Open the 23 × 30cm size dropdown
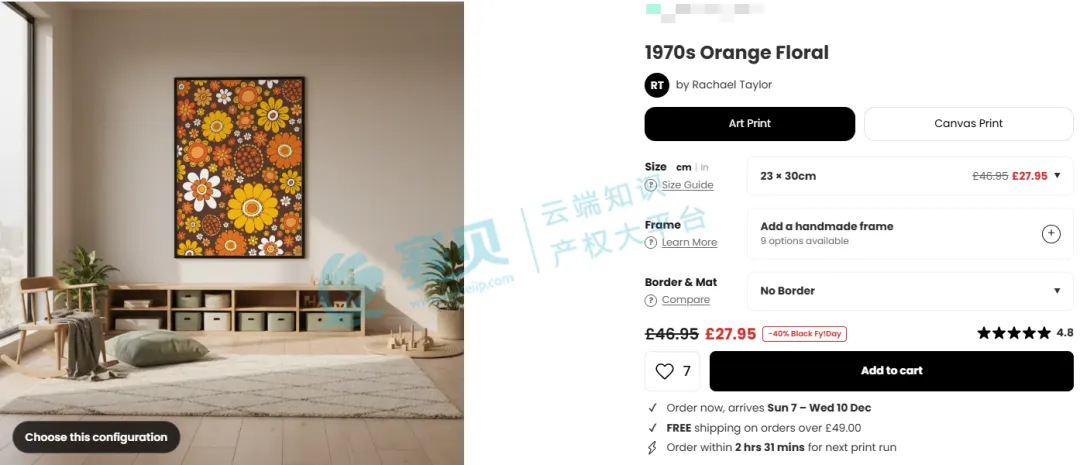 910,176
